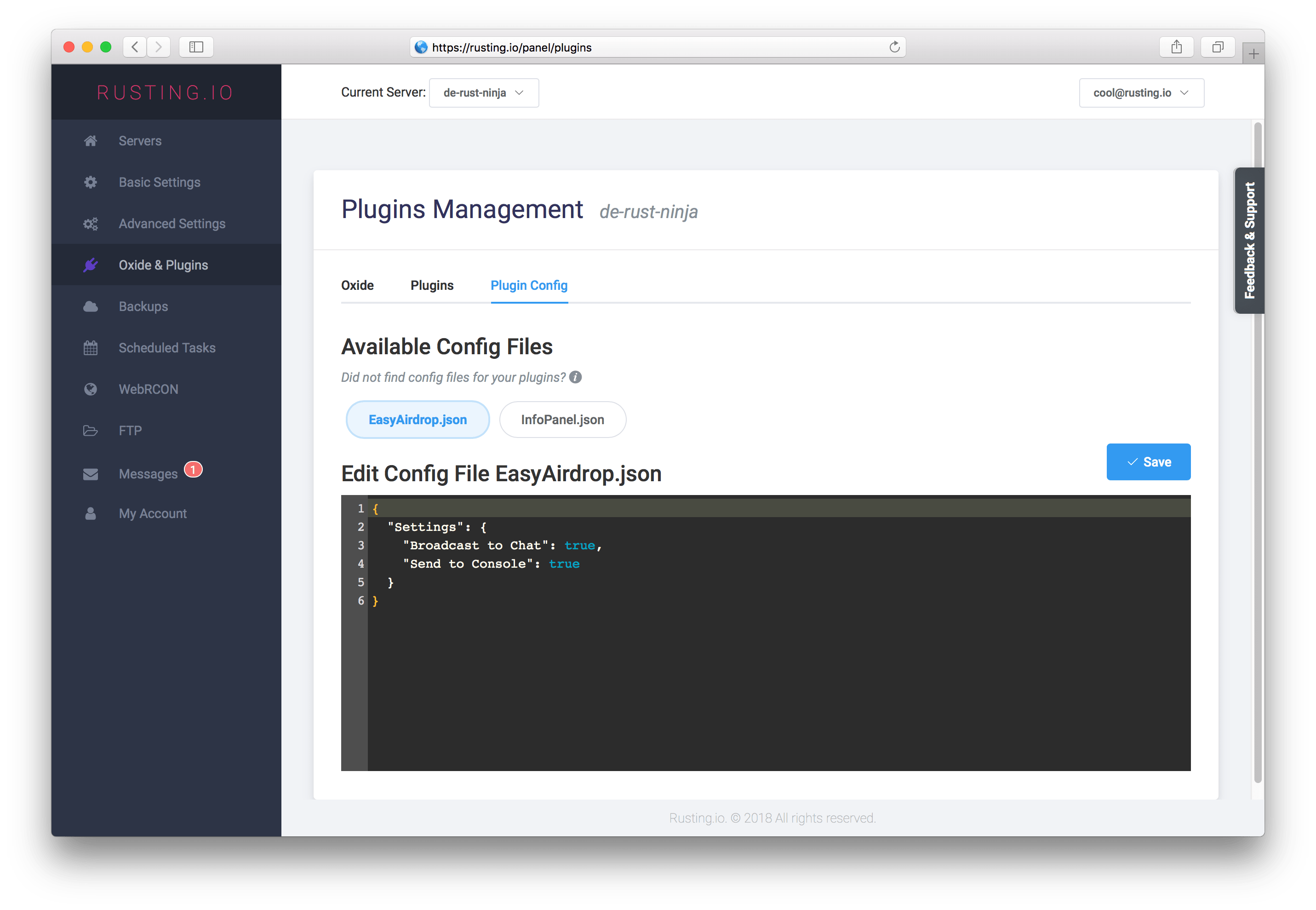This screenshot has height=910, width=1316.
Task: Open the WebRCON page
Action: (x=166, y=389)
